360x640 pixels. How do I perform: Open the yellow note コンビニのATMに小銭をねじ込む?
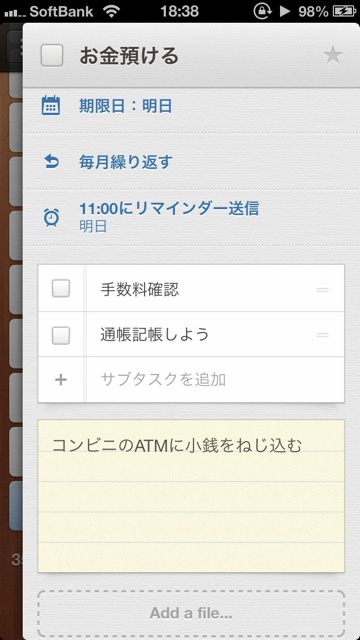click(x=191, y=496)
